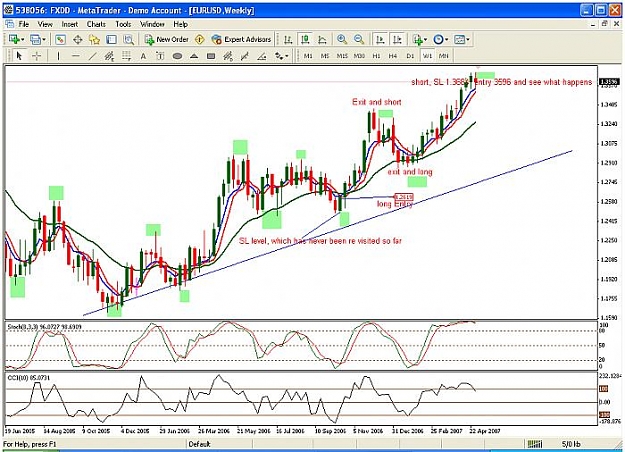
Task: Open the Strategy Tester magnifier icon
Action: point(128,39)
